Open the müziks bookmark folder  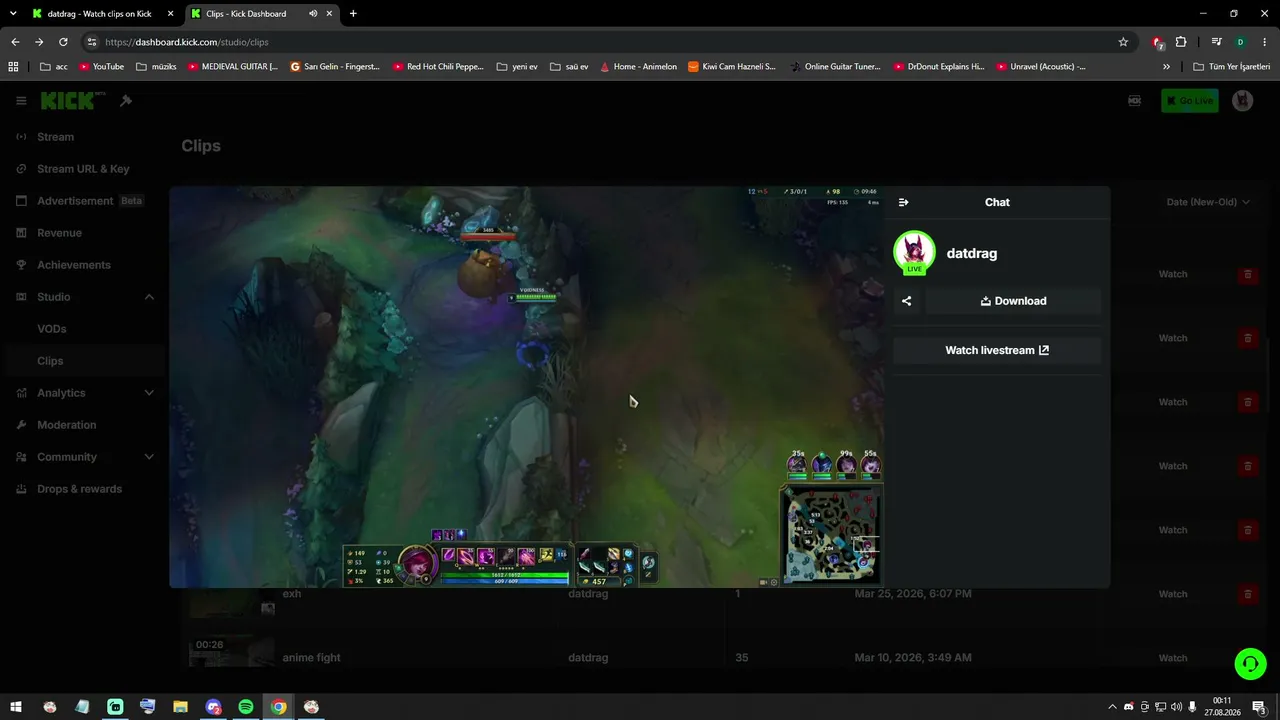tap(156, 67)
